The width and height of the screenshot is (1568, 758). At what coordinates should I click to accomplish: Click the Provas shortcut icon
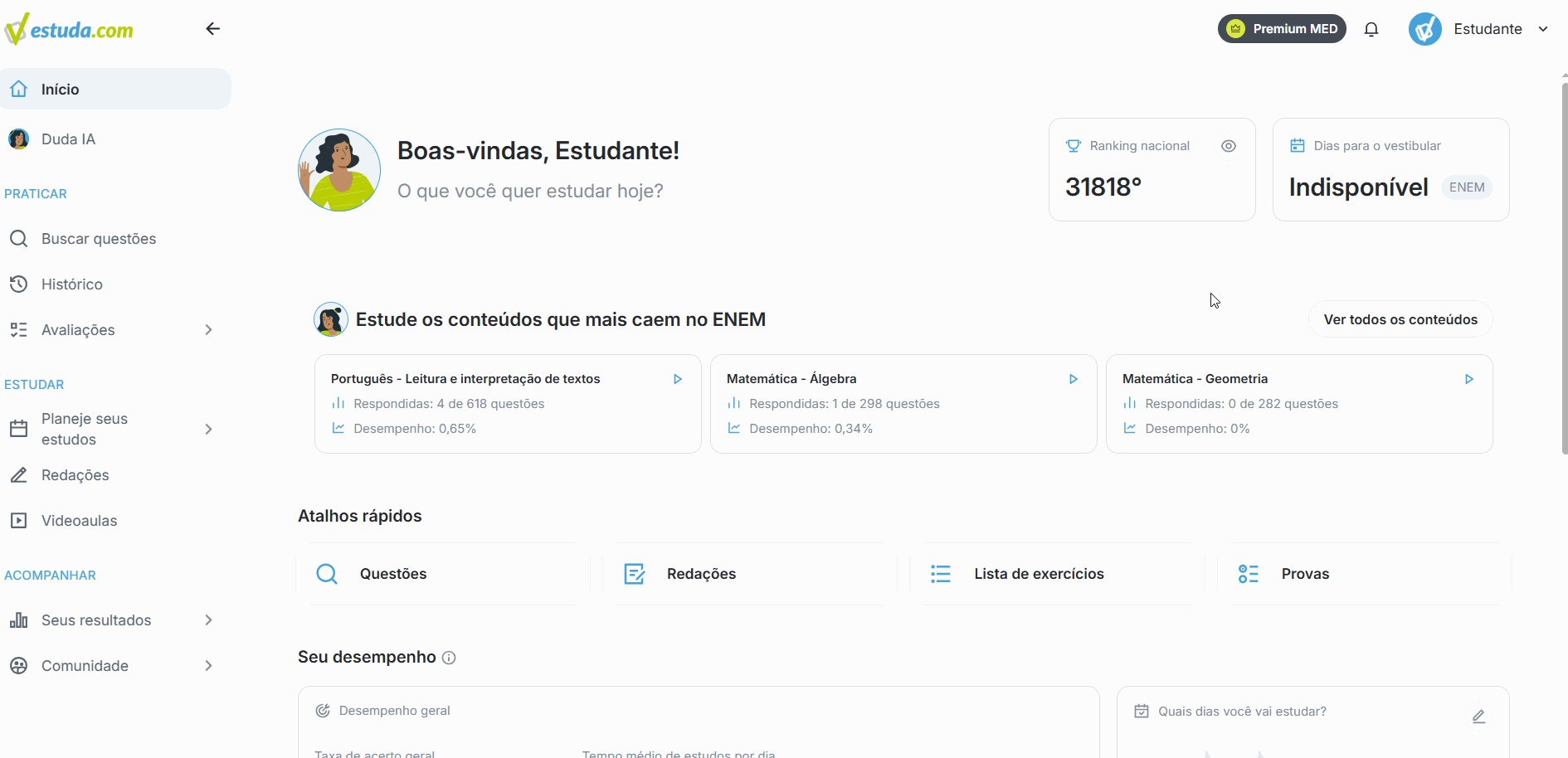[1249, 574]
